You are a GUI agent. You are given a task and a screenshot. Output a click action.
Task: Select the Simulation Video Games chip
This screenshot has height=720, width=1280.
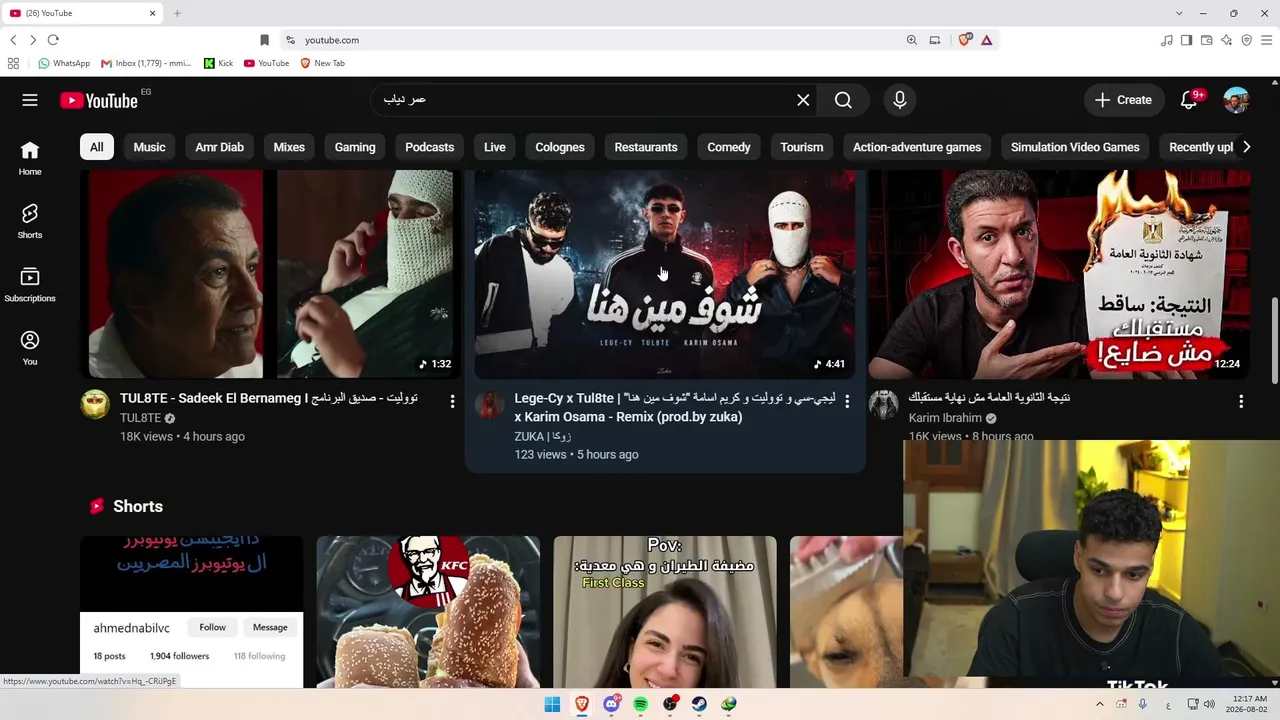[x=1075, y=147]
